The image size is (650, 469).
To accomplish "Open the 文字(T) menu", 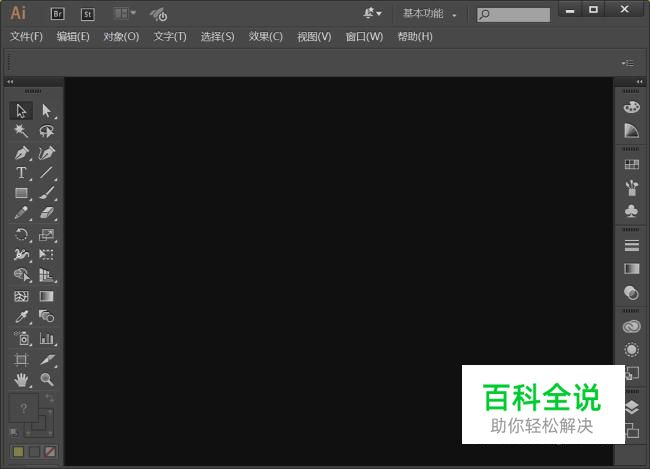I will 170,36.
